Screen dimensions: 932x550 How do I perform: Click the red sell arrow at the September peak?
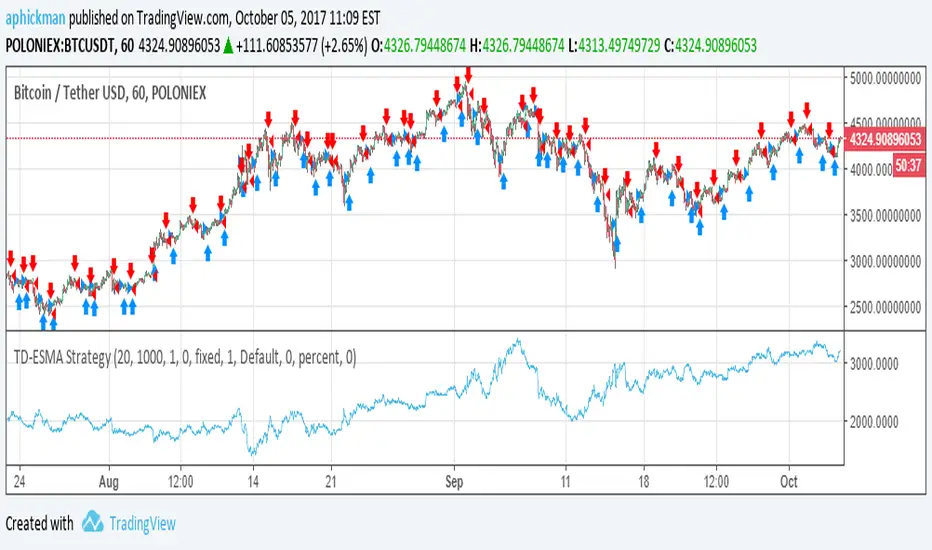468,75
